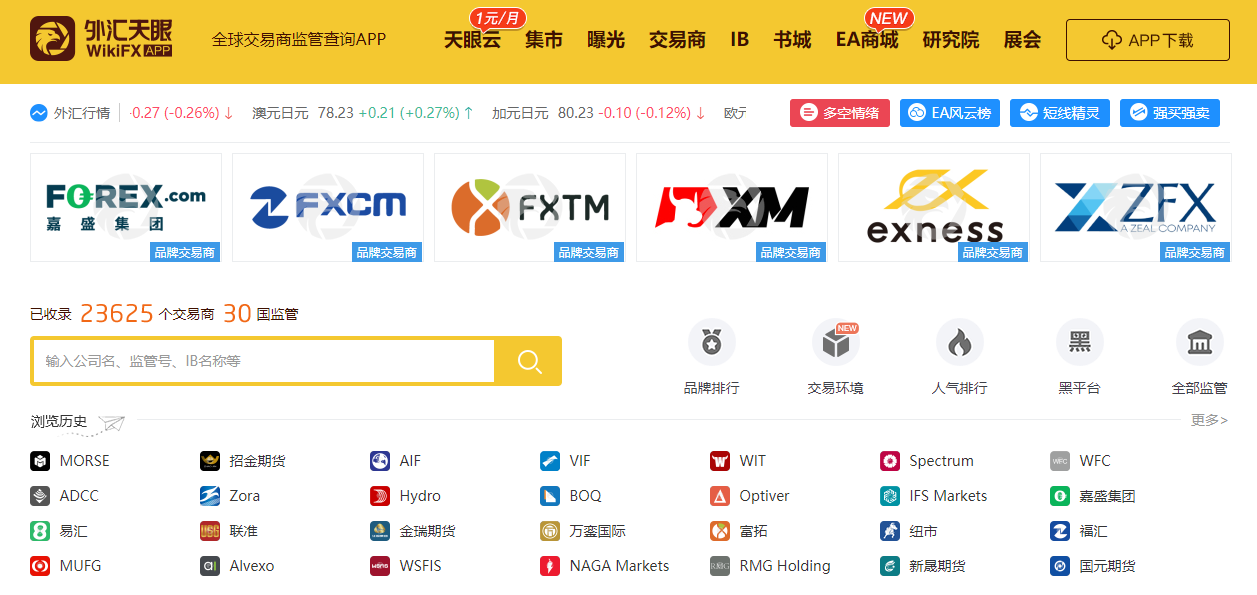Click the Alvexo broker icon
The height and width of the screenshot is (595, 1257).
coord(210,566)
